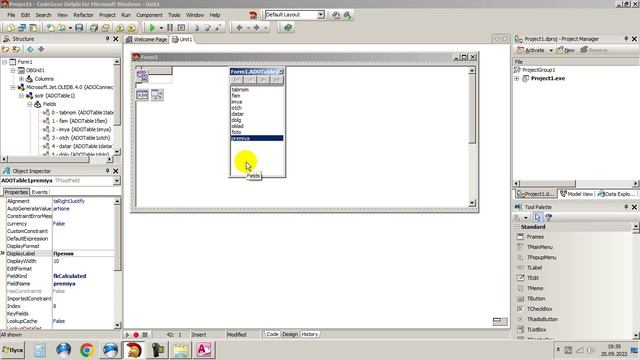Select TButton in the Tool Palette
The height and width of the screenshot is (360, 640).
click(536, 299)
